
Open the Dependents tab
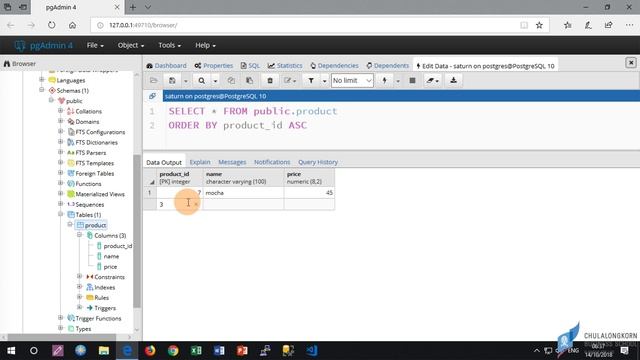(x=387, y=65)
